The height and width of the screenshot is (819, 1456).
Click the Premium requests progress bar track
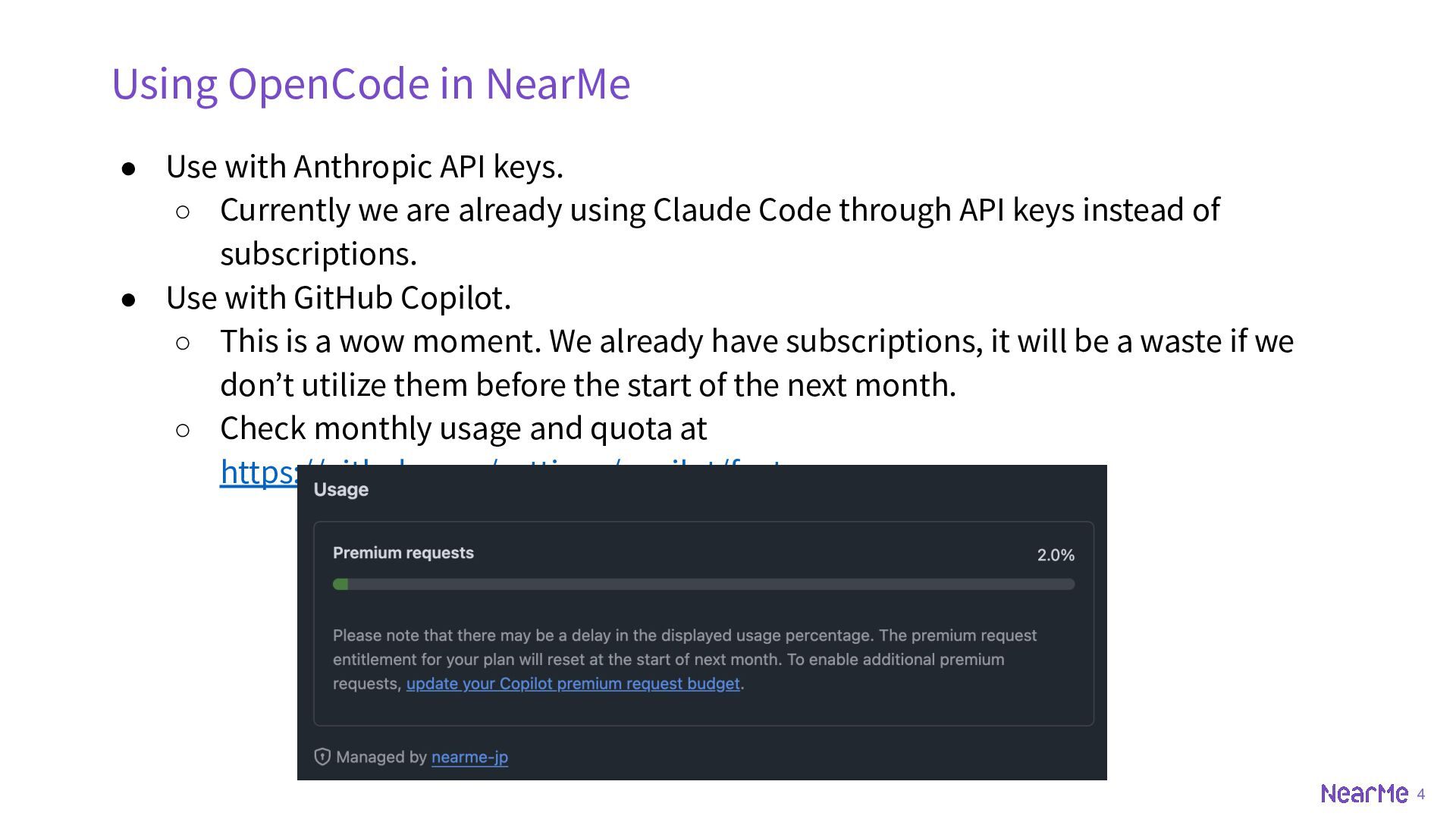705,584
